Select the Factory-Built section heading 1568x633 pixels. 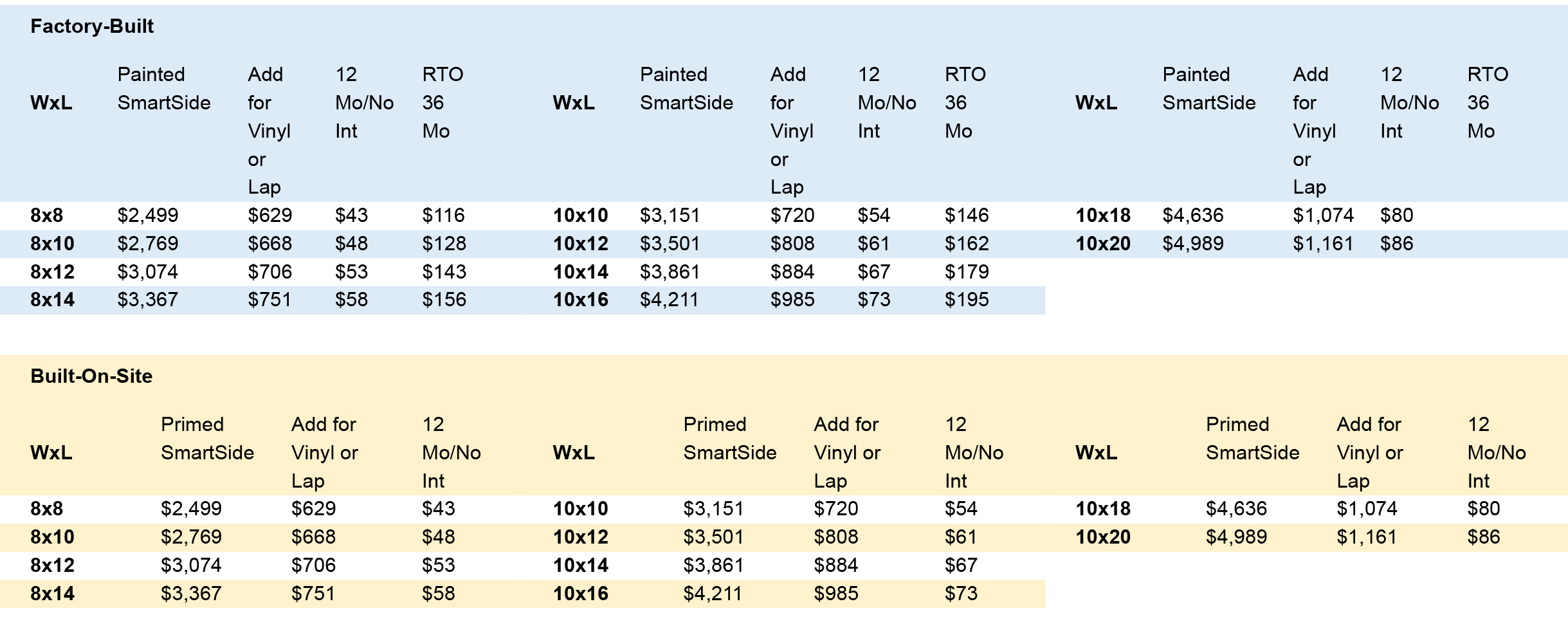[92, 26]
